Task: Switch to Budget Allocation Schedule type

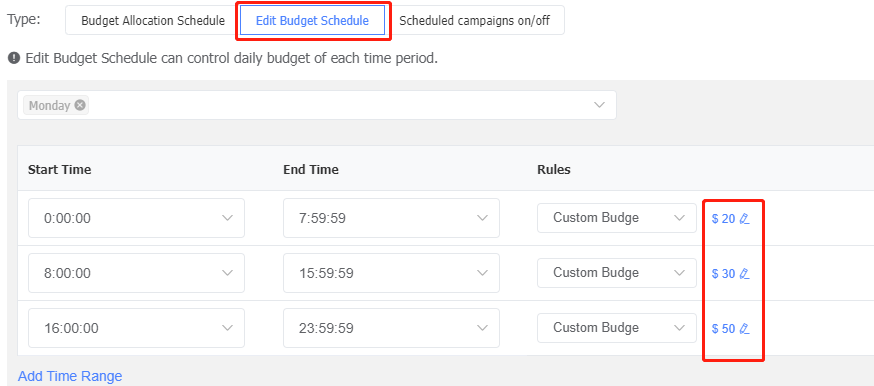Action: [153, 21]
